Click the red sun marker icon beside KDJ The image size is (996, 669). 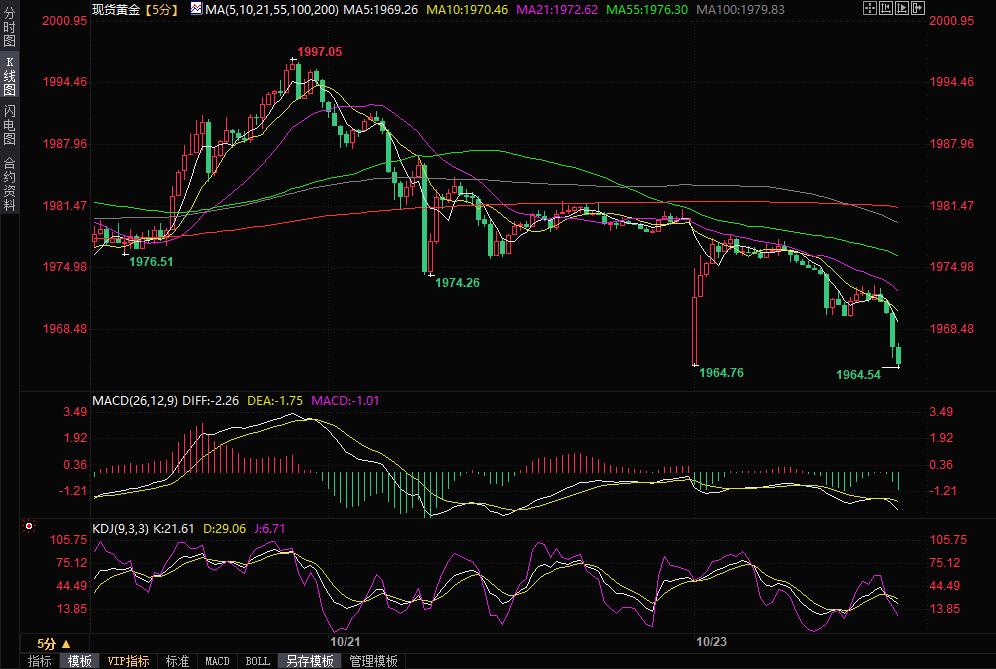click(29, 525)
